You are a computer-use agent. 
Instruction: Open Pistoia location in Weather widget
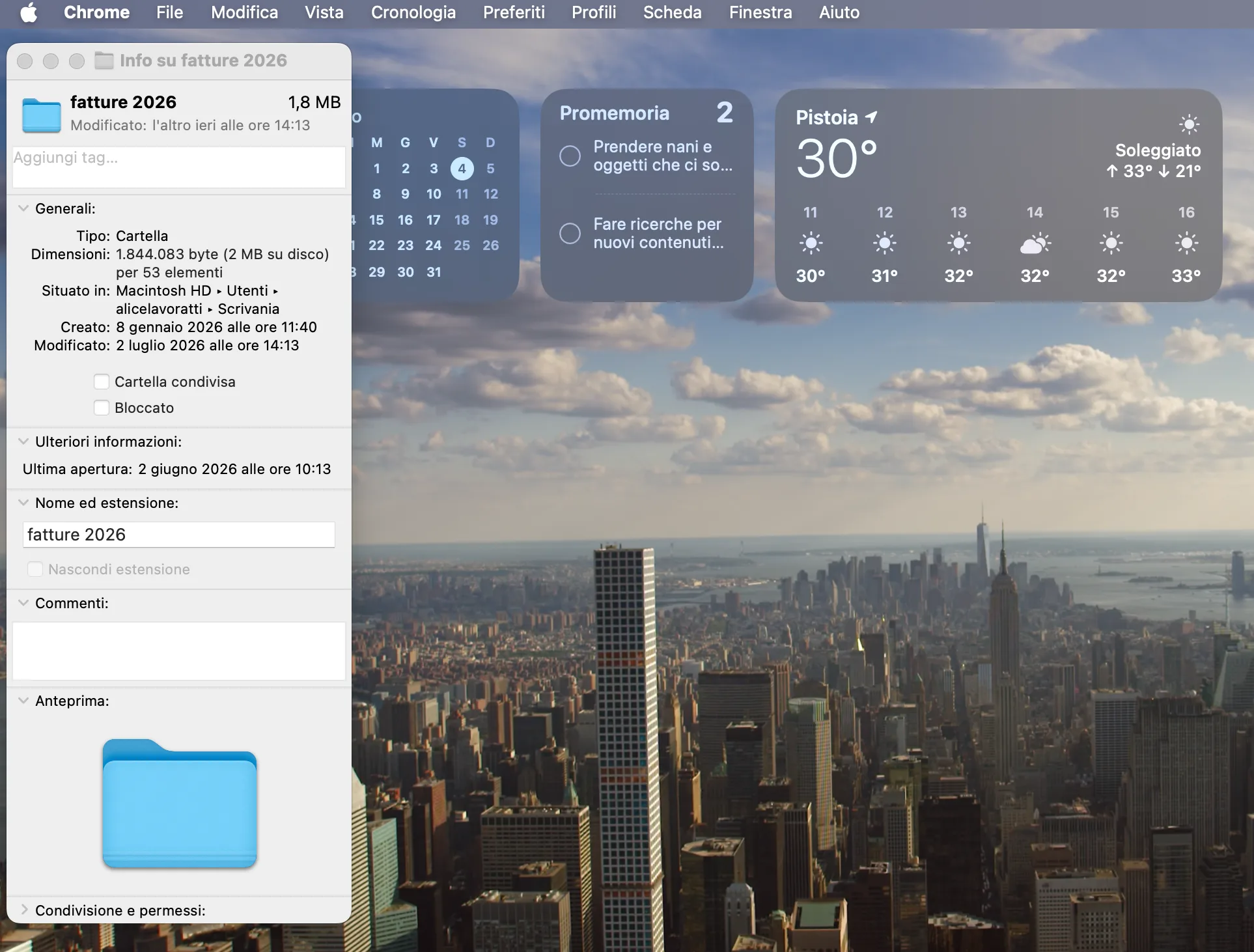pos(827,117)
